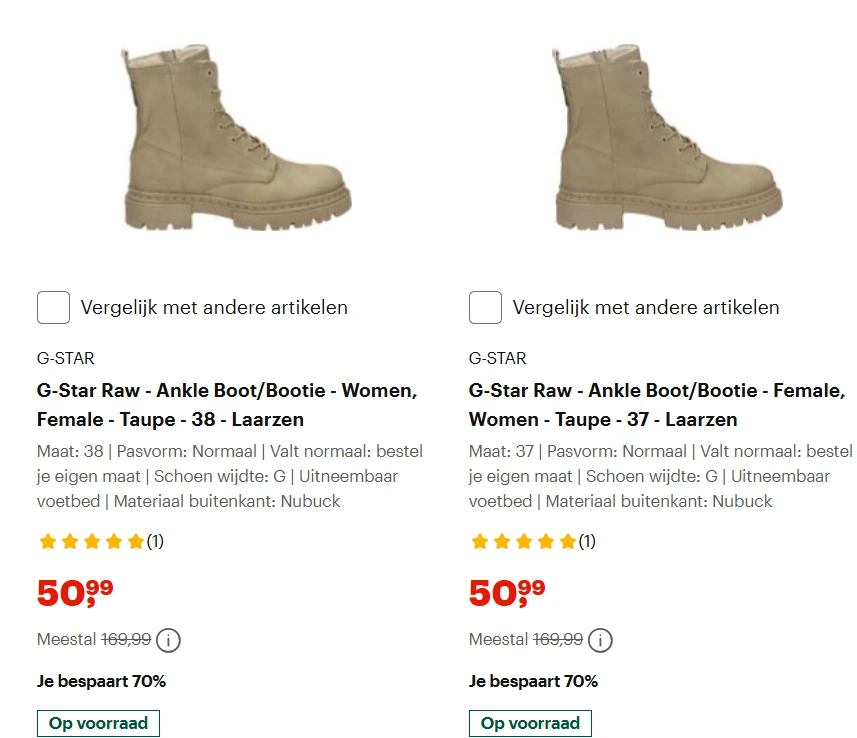Click G-STAR brand name above the size 37 boot
Screen dimensions: 857x738
[498, 358]
